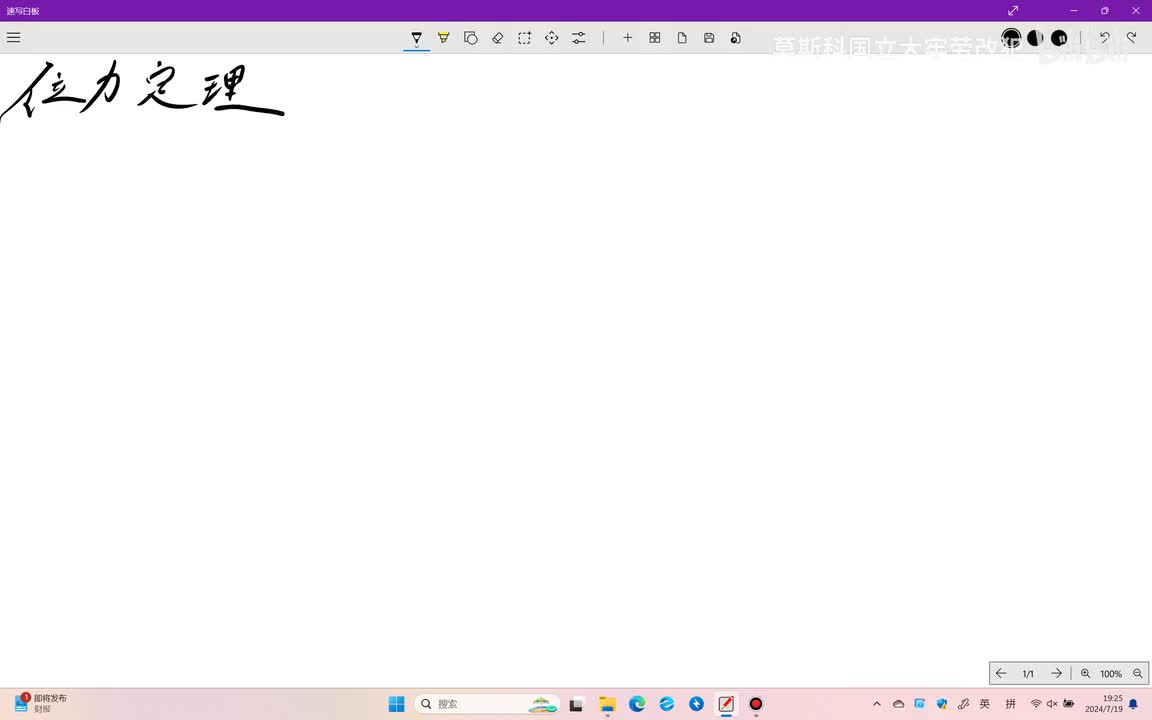Open Task View on the taskbar
This screenshot has height=720, width=1152.
click(x=577, y=704)
